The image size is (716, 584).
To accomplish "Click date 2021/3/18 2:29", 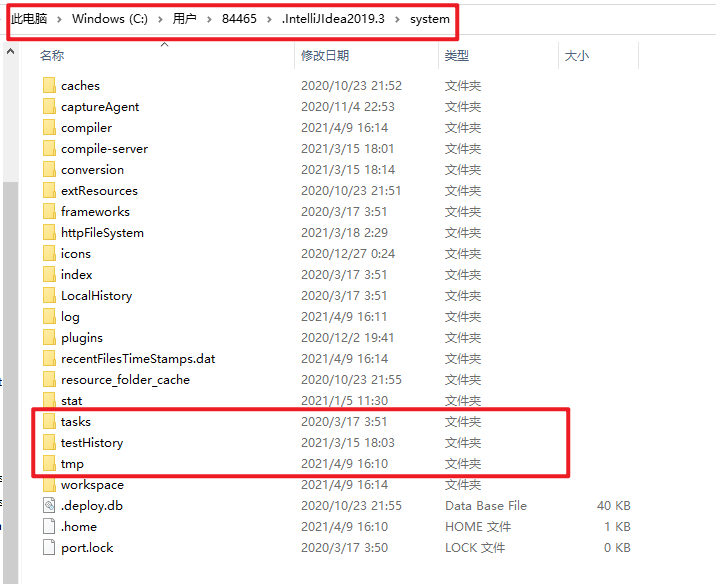I will pos(344,232).
